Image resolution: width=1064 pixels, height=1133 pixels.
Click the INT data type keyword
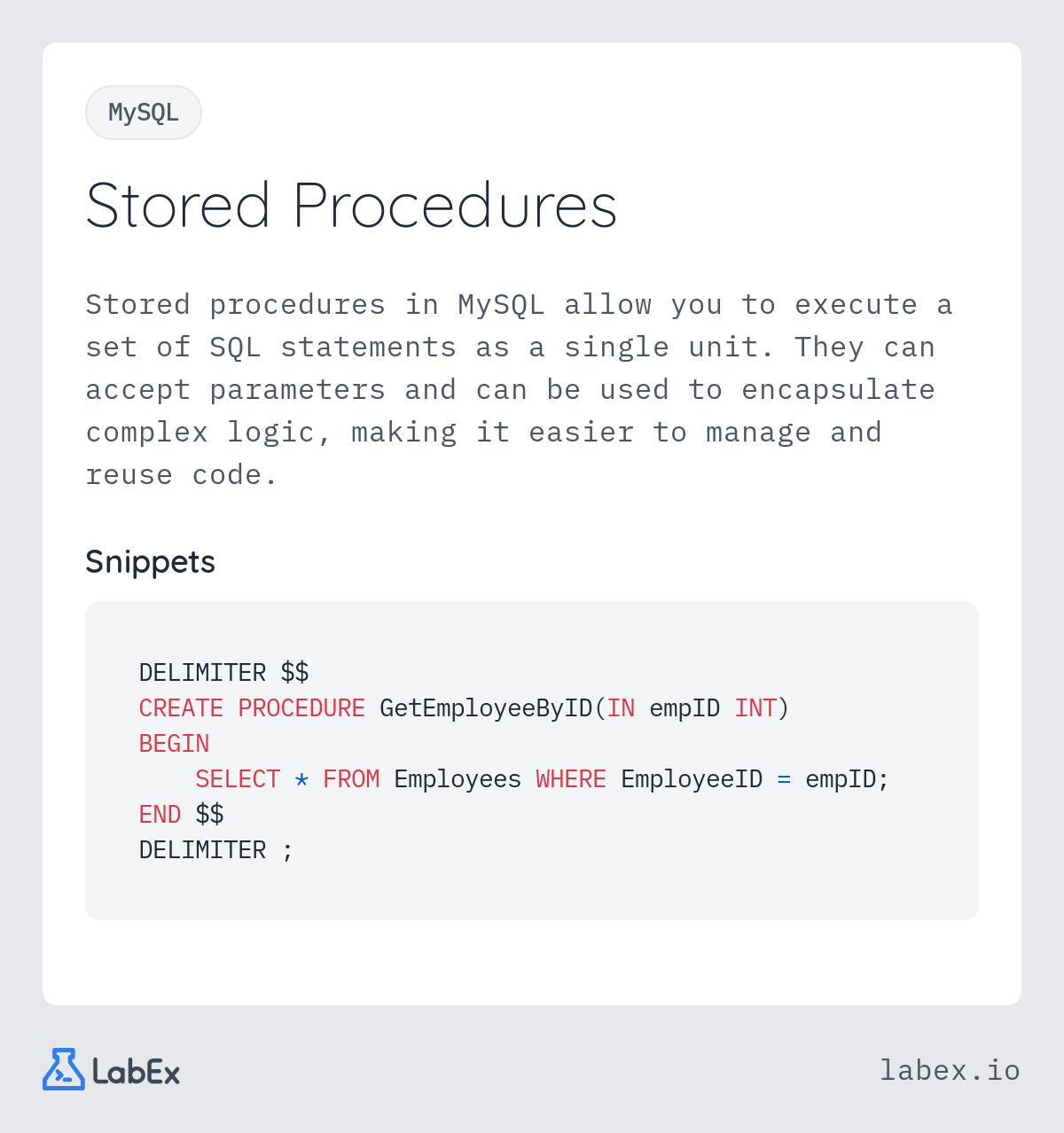pyautogui.click(x=755, y=708)
